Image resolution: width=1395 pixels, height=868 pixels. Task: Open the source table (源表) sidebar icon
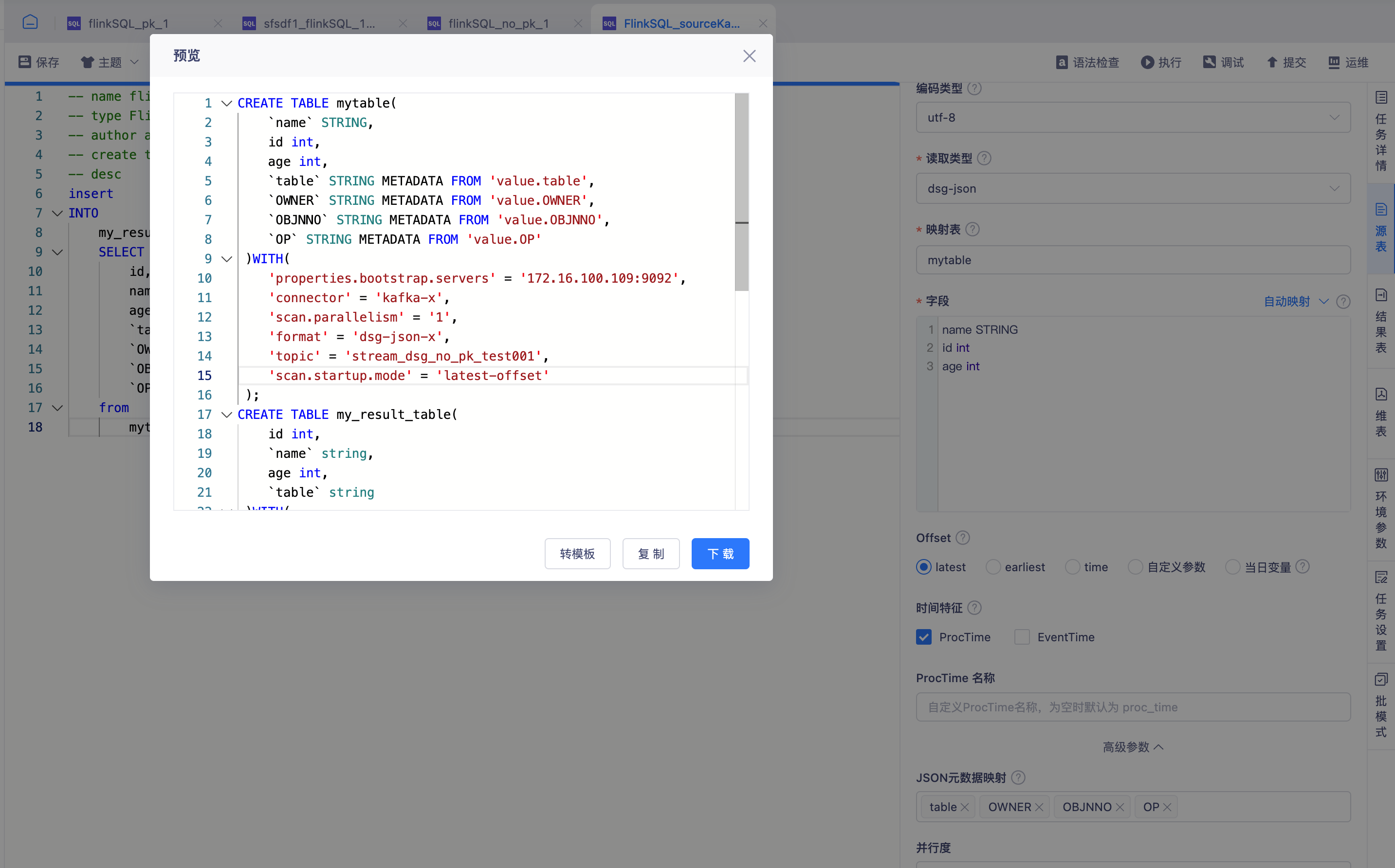tap(1381, 210)
